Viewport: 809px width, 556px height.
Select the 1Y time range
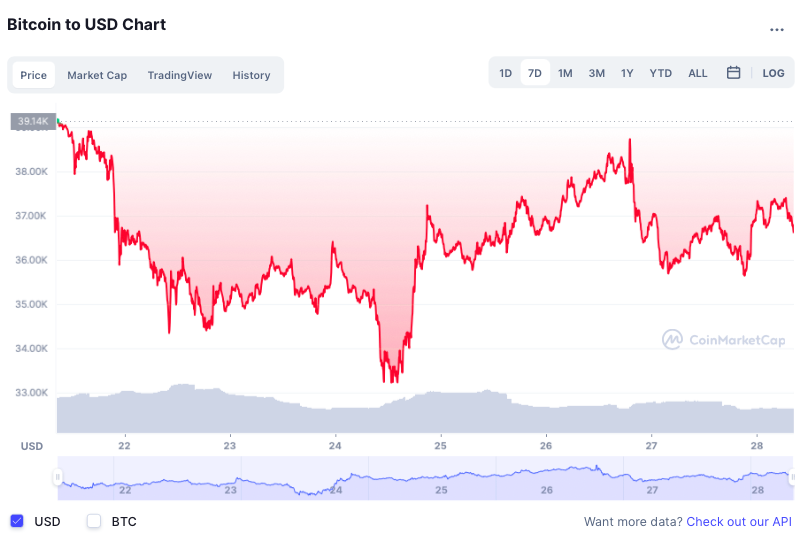pos(627,73)
